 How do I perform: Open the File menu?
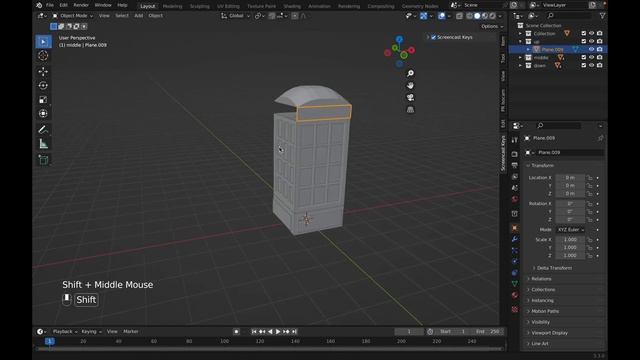point(50,5)
